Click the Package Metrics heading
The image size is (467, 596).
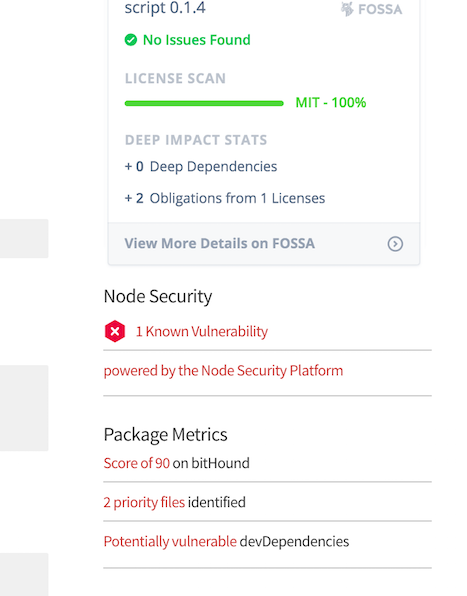click(x=165, y=434)
